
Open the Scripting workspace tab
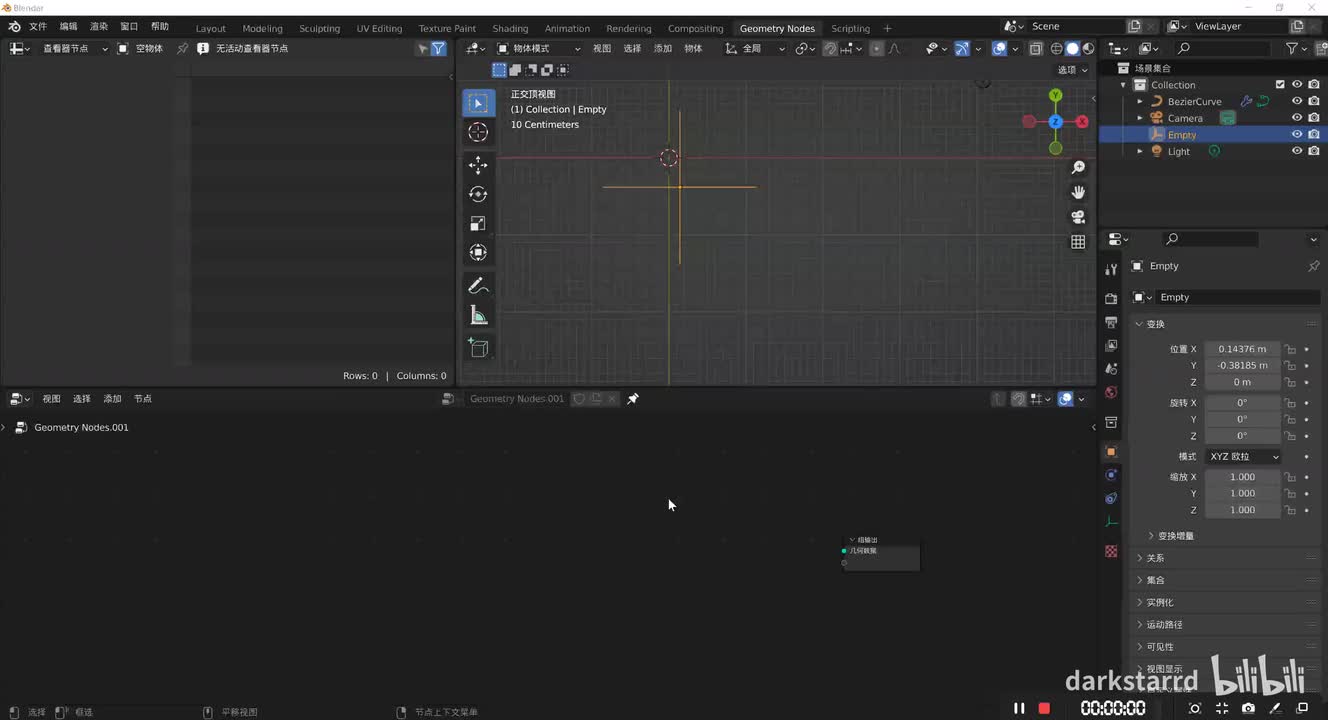[x=850, y=28]
